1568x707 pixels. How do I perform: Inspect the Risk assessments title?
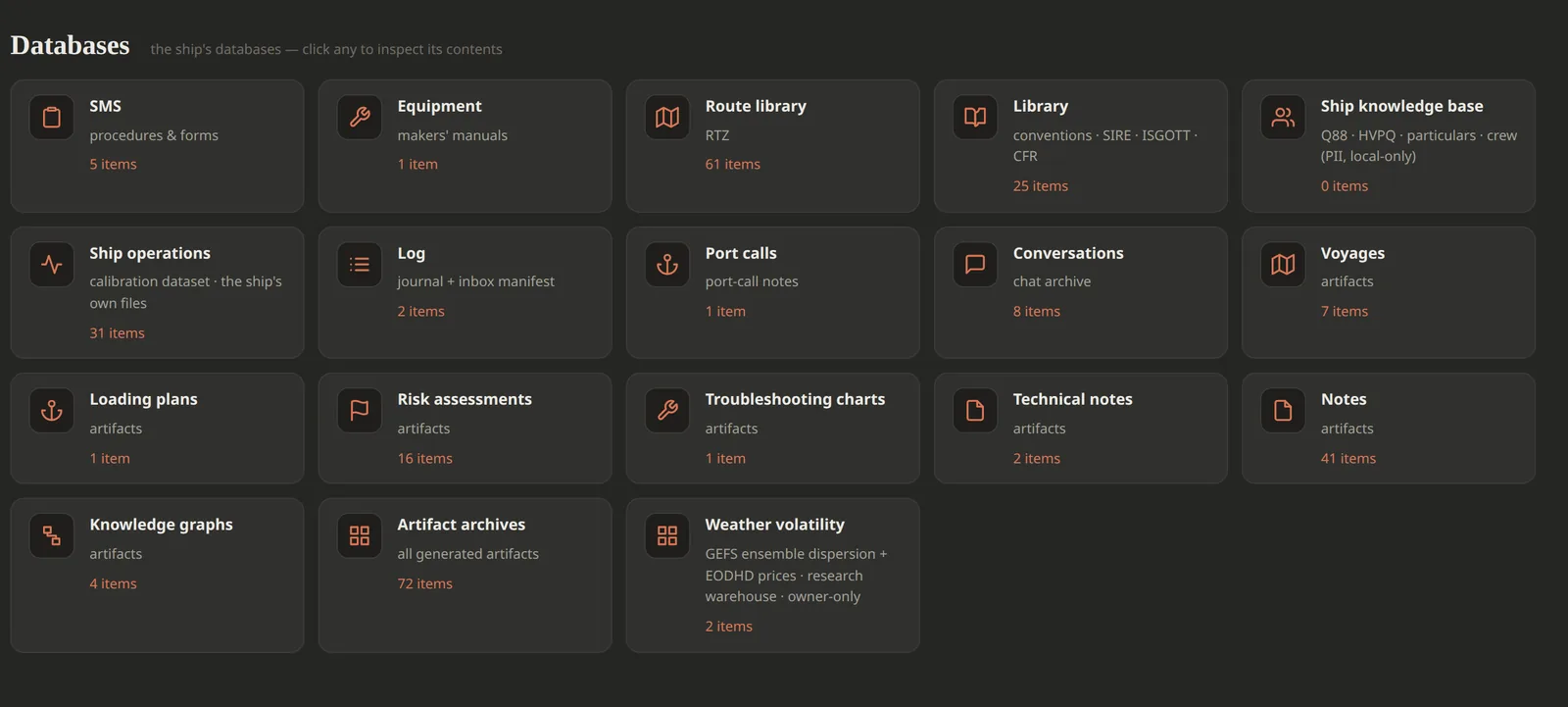click(x=465, y=399)
